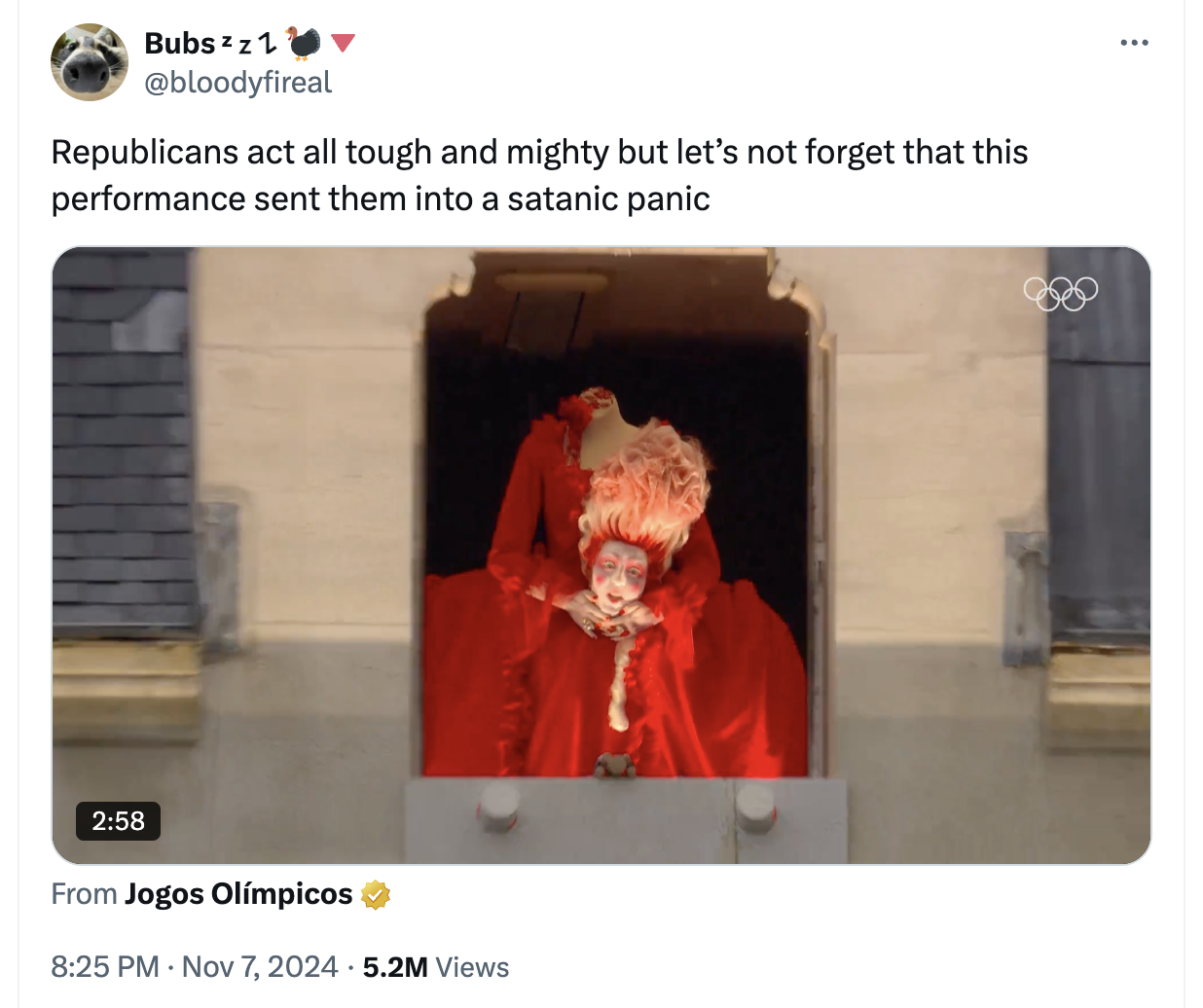Open the three-dot more options menu
Image resolution: width=1203 pixels, height=1008 pixels.
pyautogui.click(x=1134, y=43)
